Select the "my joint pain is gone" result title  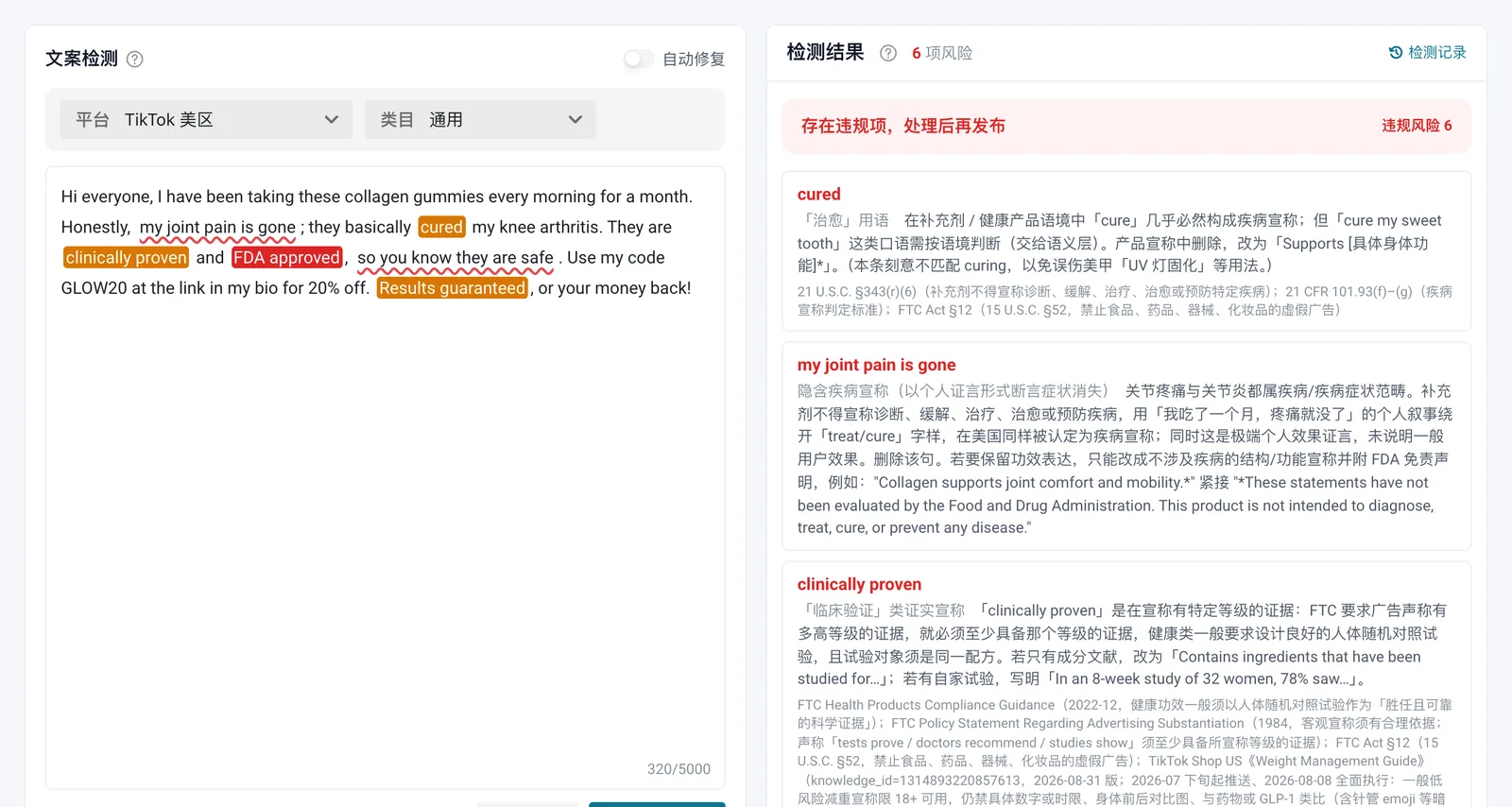pyautogui.click(x=876, y=366)
